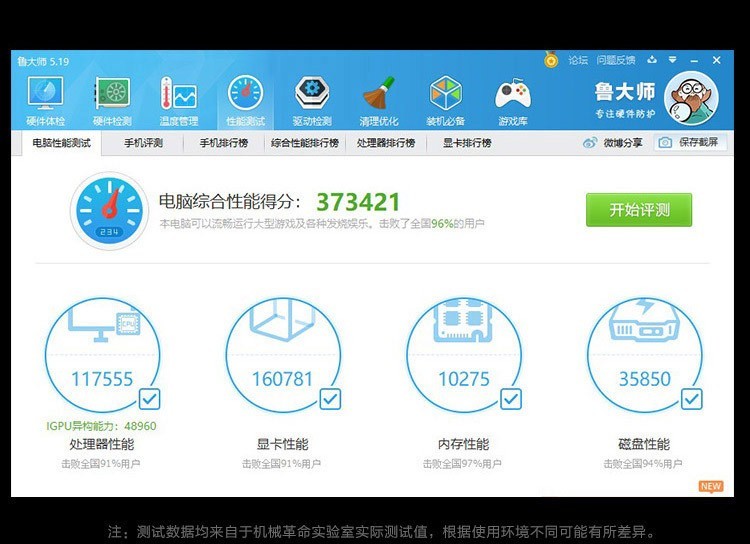
Task: Click the 磁盘性能 label
Action: click(644, 444)
